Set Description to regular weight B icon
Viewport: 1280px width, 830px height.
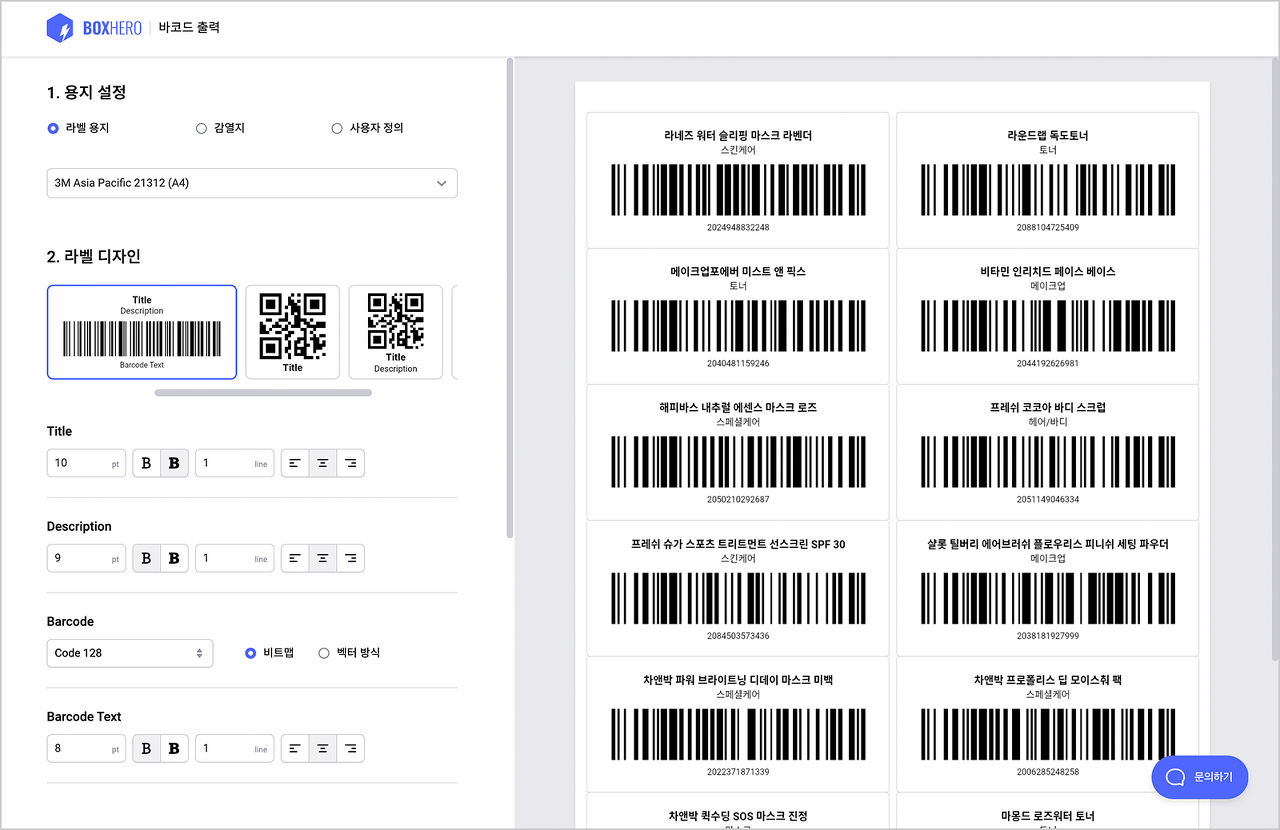click(146, 558)
